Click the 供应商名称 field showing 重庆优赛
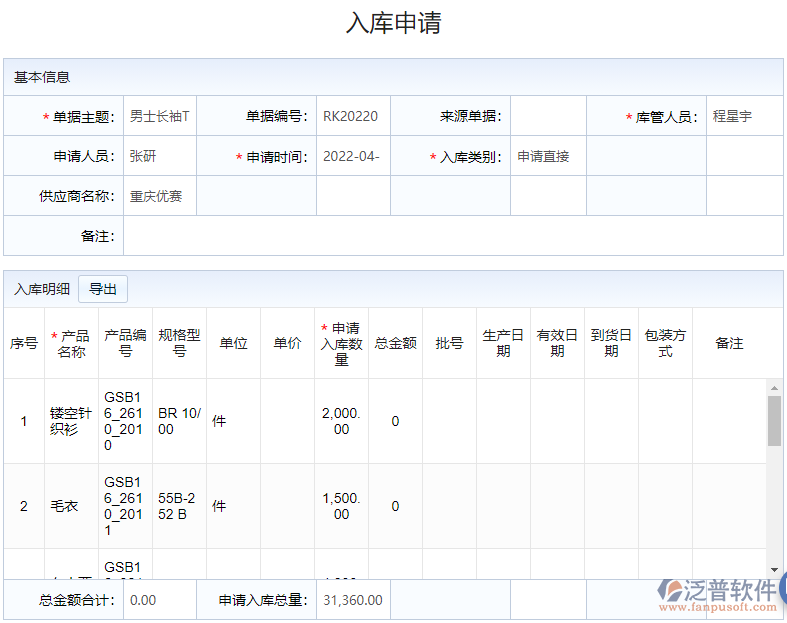This screenshot has height=623, width=787. pos(160,197)
